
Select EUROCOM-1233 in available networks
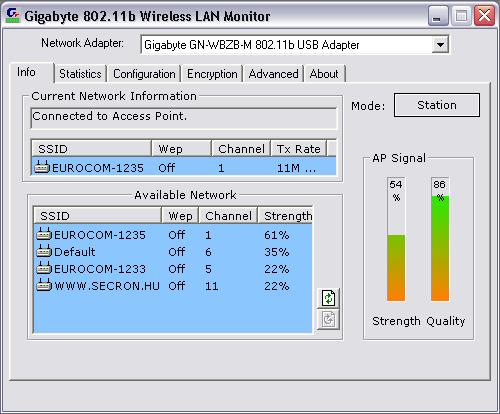(x=173, y=269)
